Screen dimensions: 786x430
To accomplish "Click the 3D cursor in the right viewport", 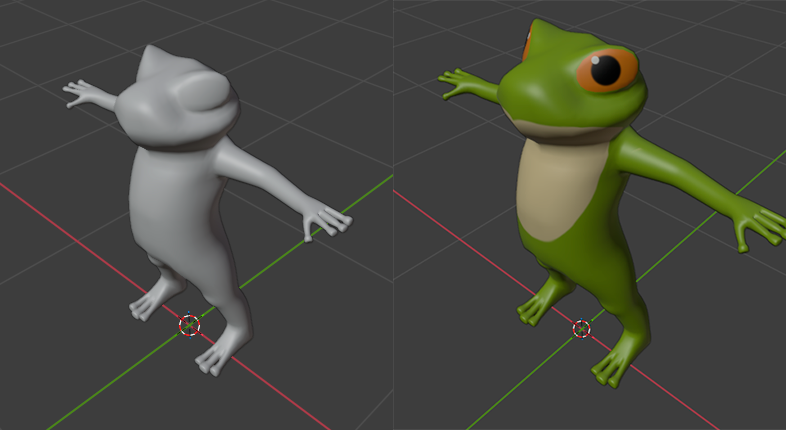I will (x=581, y=328).
